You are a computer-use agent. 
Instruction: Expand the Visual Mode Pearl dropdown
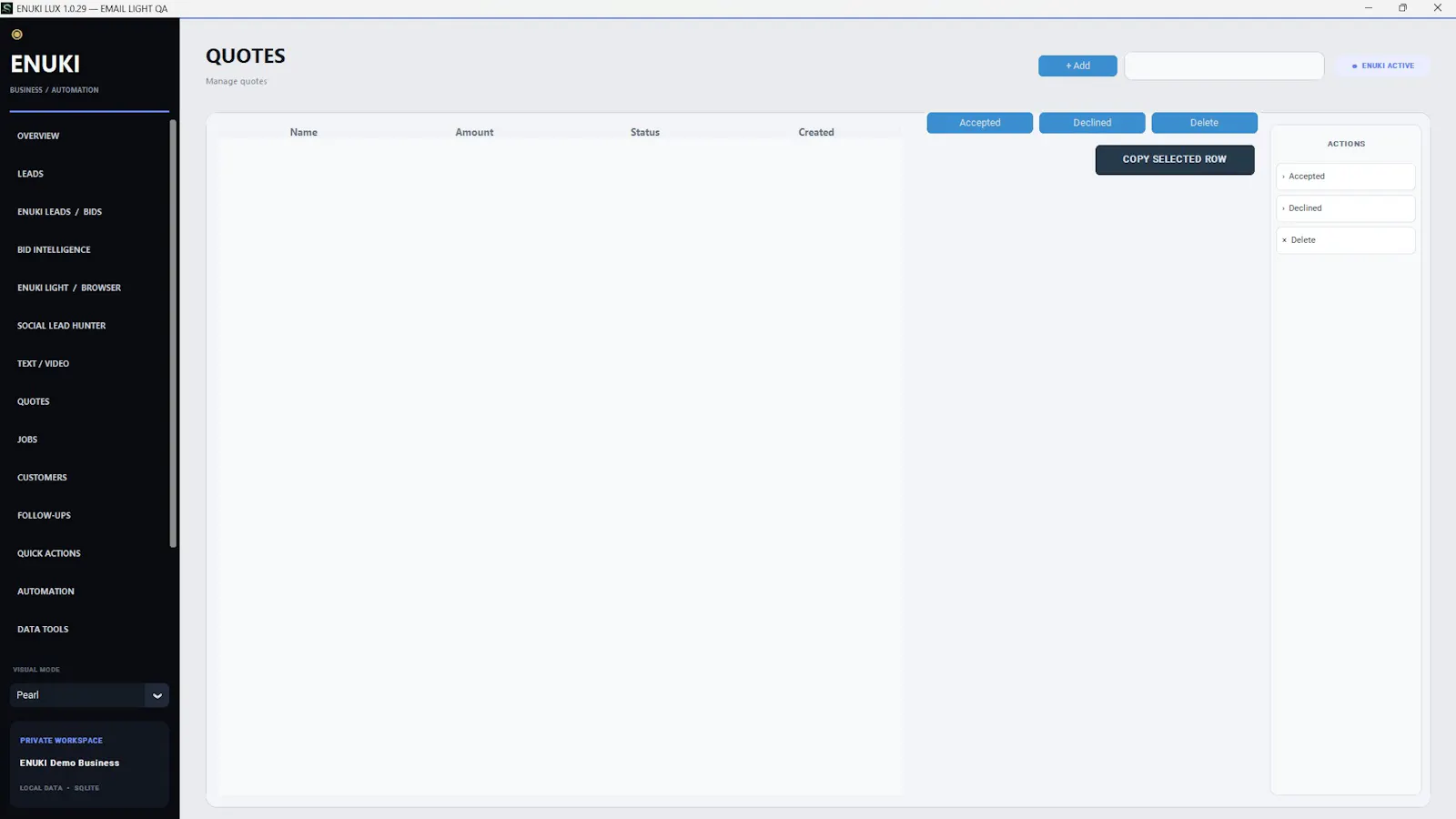point(89,695)
